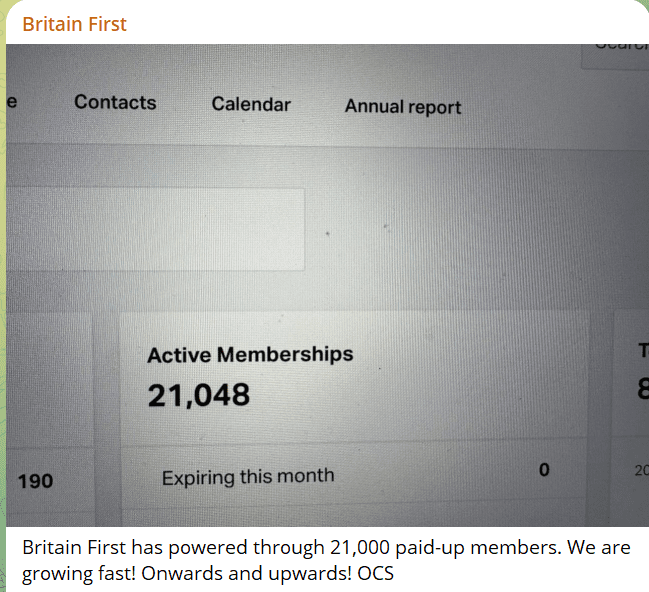
Task: Select the Annual report tab
Action: (403, 107)
